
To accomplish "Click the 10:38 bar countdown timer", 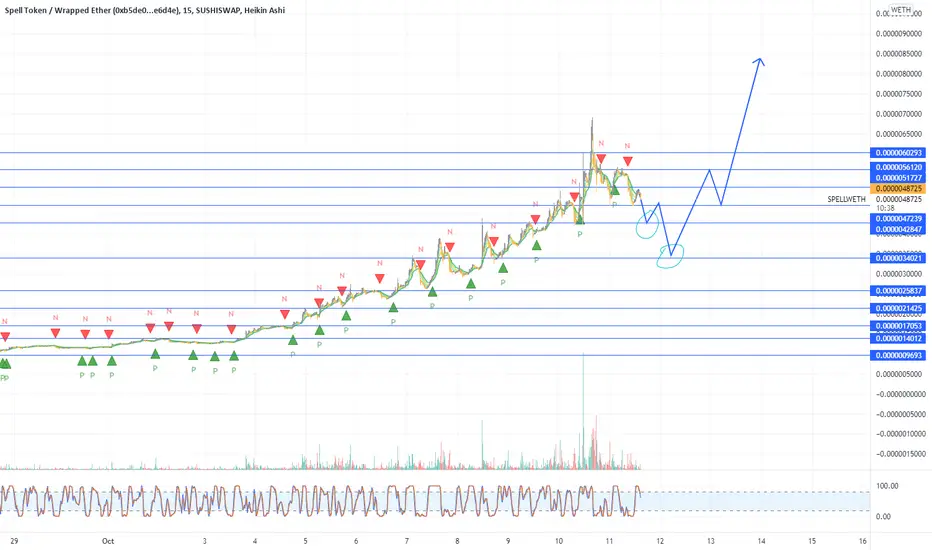I will tap(885, 208).
